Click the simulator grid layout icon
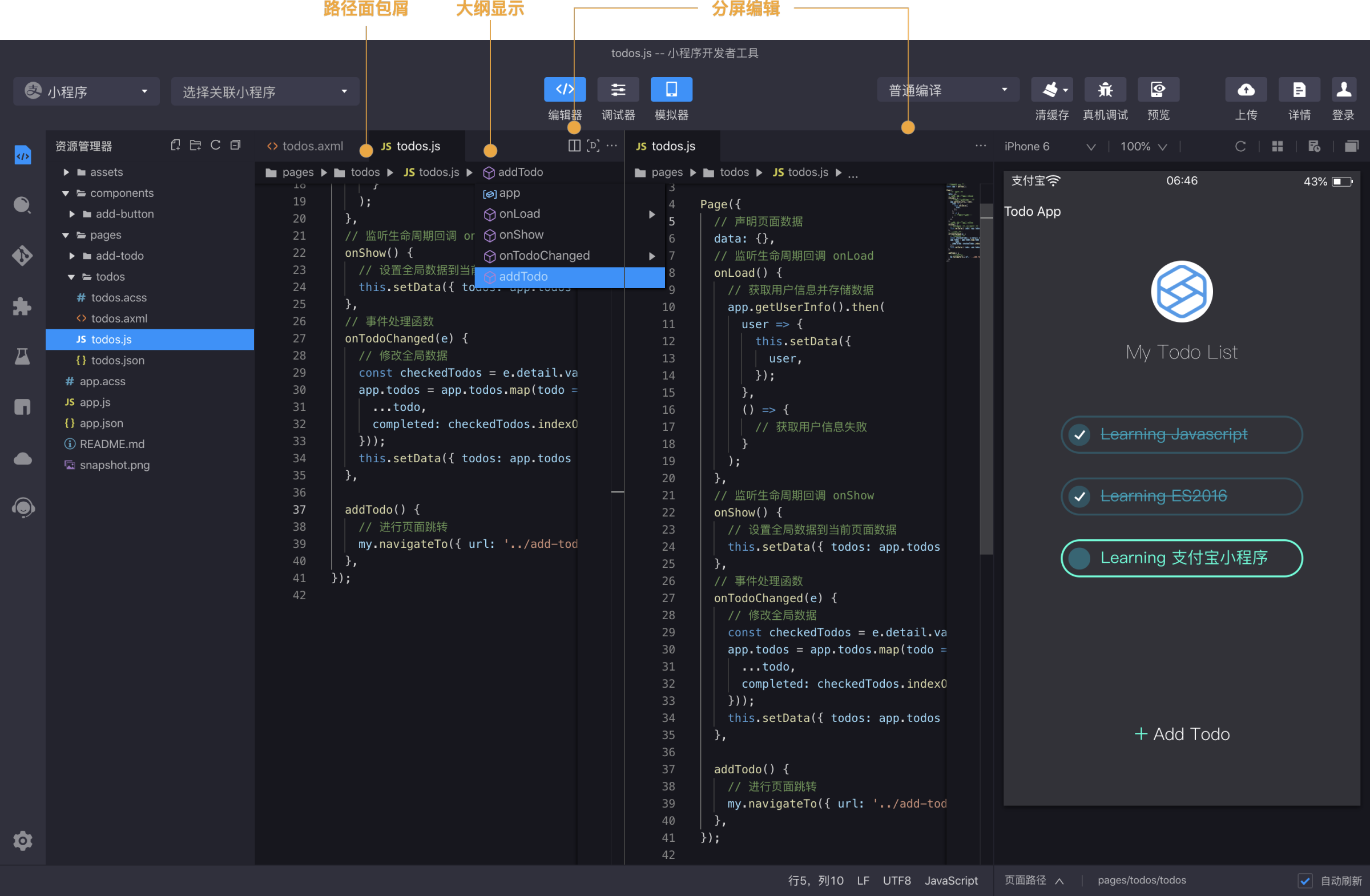Screen dimensions: 1370x896 point(1278,146)
